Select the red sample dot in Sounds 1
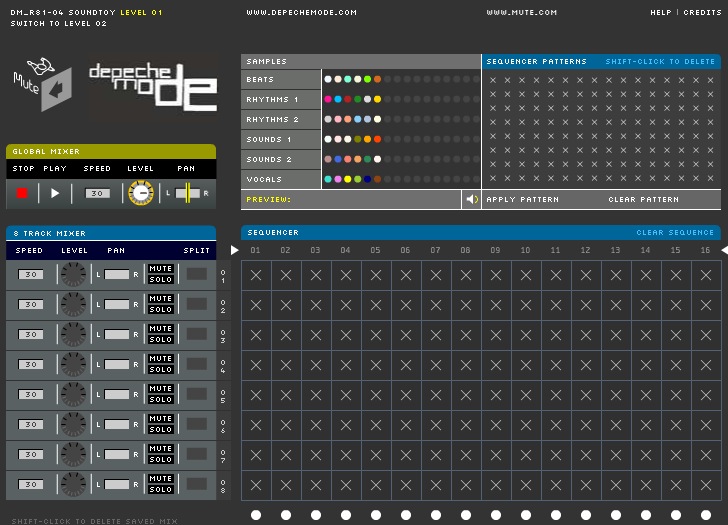The image size is (728, 525). click(377, 139)
